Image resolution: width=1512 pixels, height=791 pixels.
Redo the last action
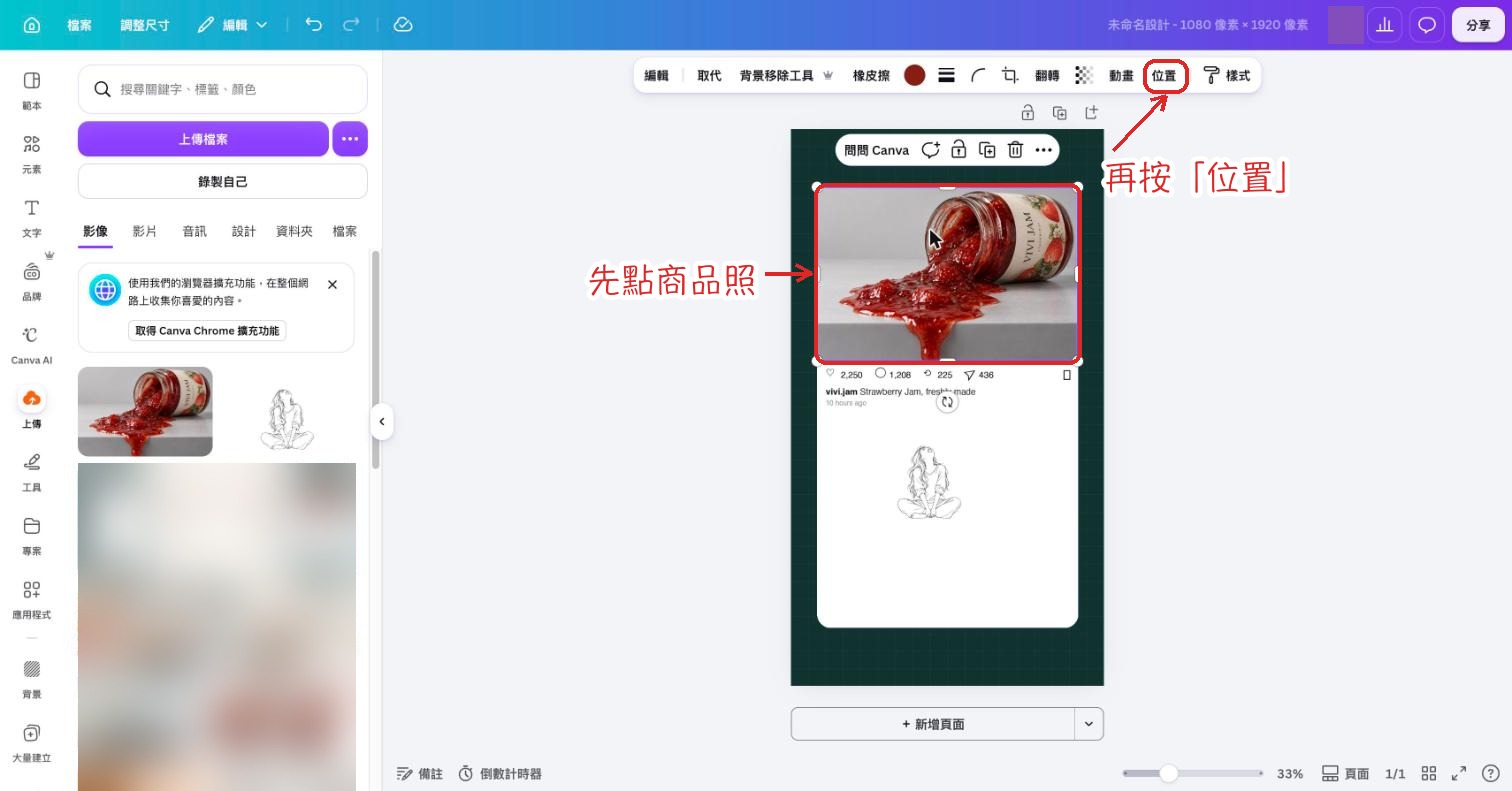[x=351, y=24]
